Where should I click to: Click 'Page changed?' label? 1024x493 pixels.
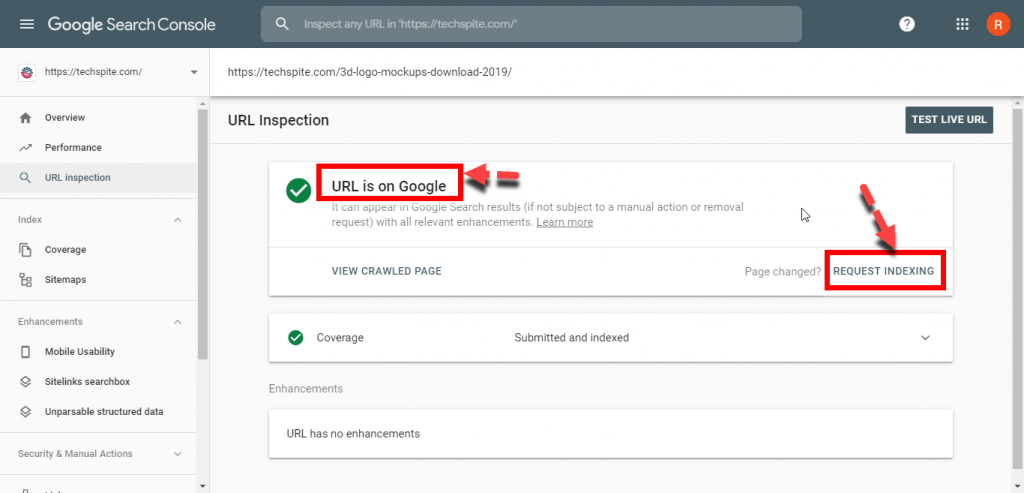pos(782,271)
